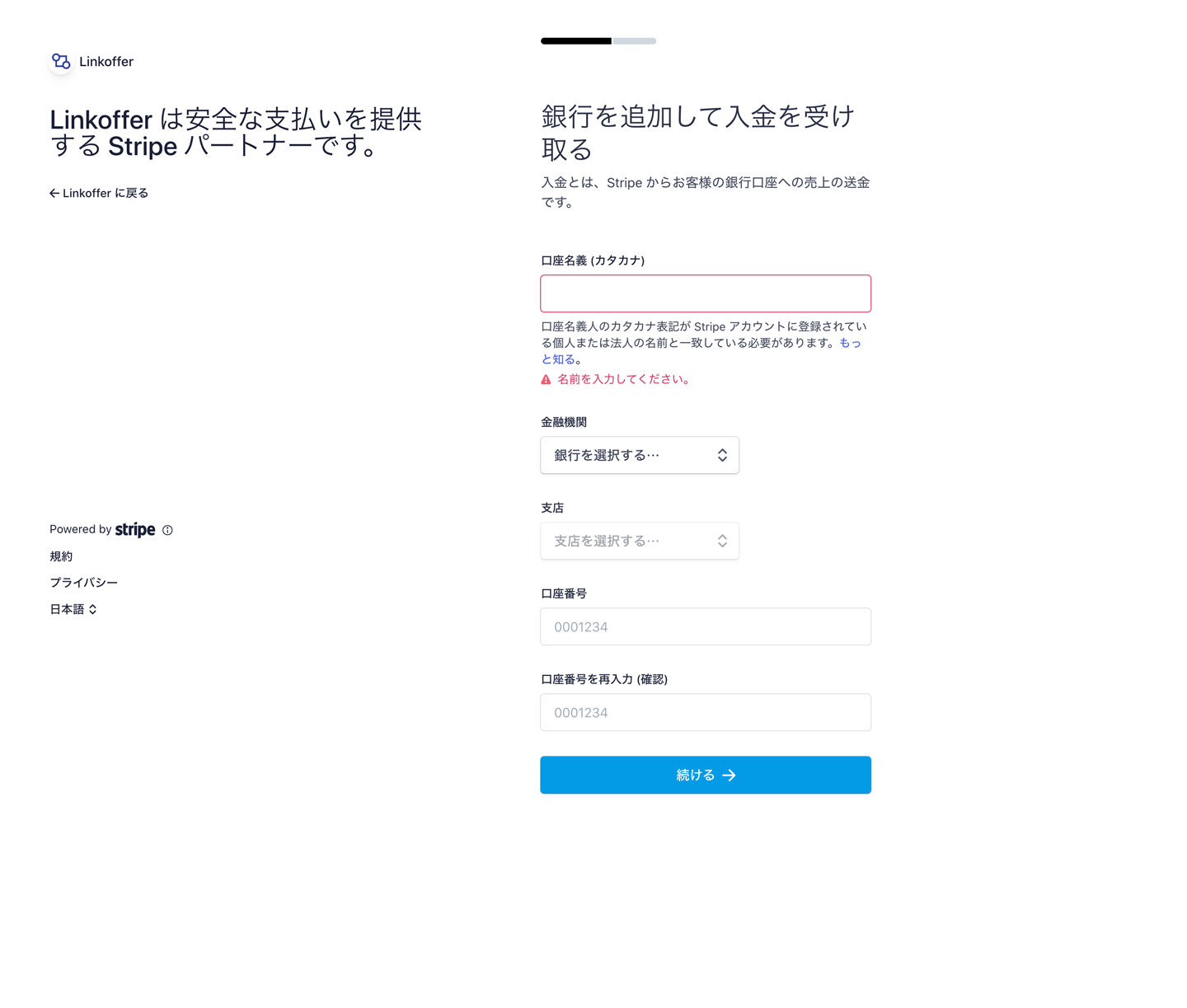This screenshot has width=1187, height=1008.
Task: Open the 日本語 language selector
Action: 73,610
